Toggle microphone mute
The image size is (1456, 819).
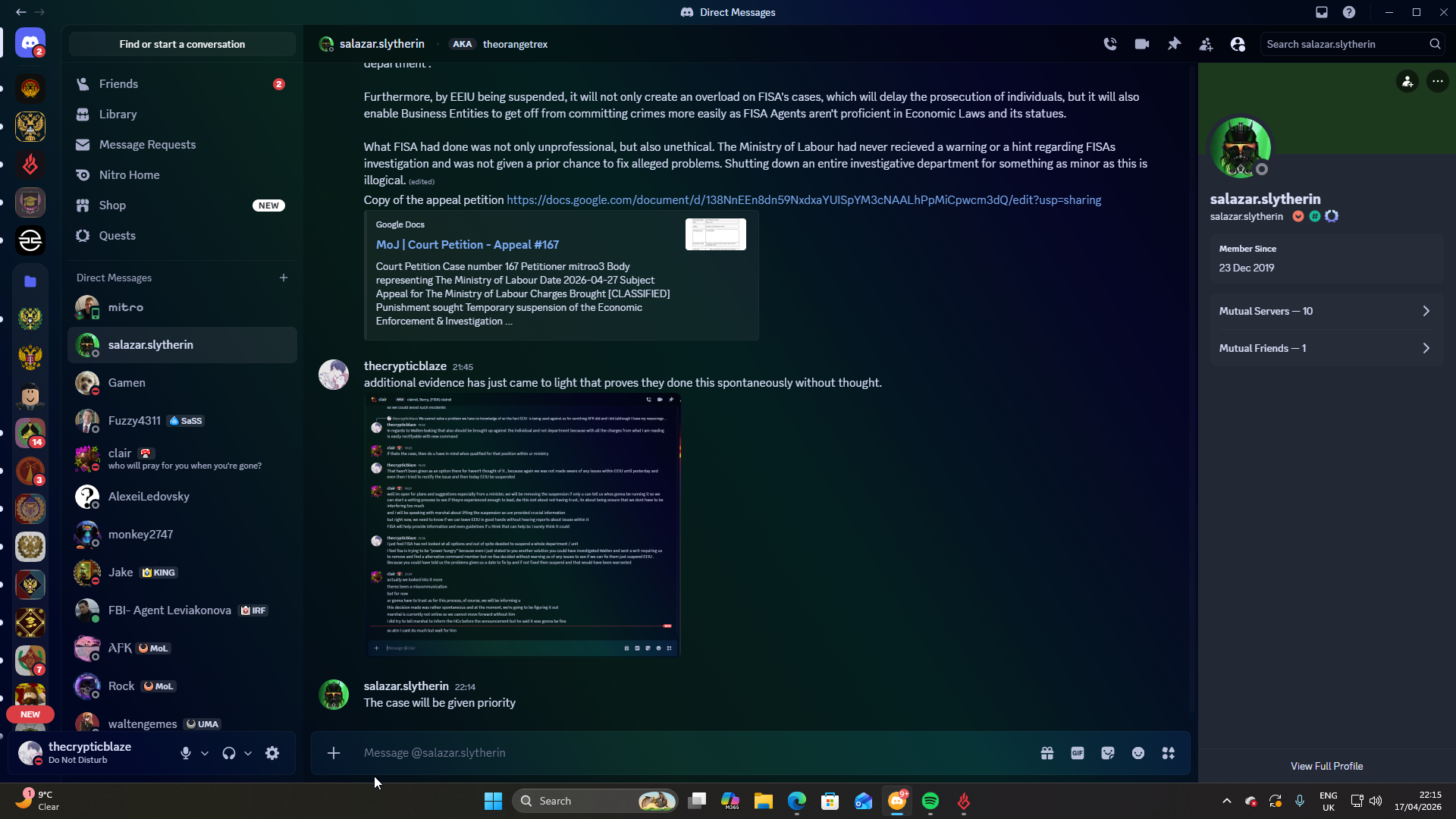[186, 753]
